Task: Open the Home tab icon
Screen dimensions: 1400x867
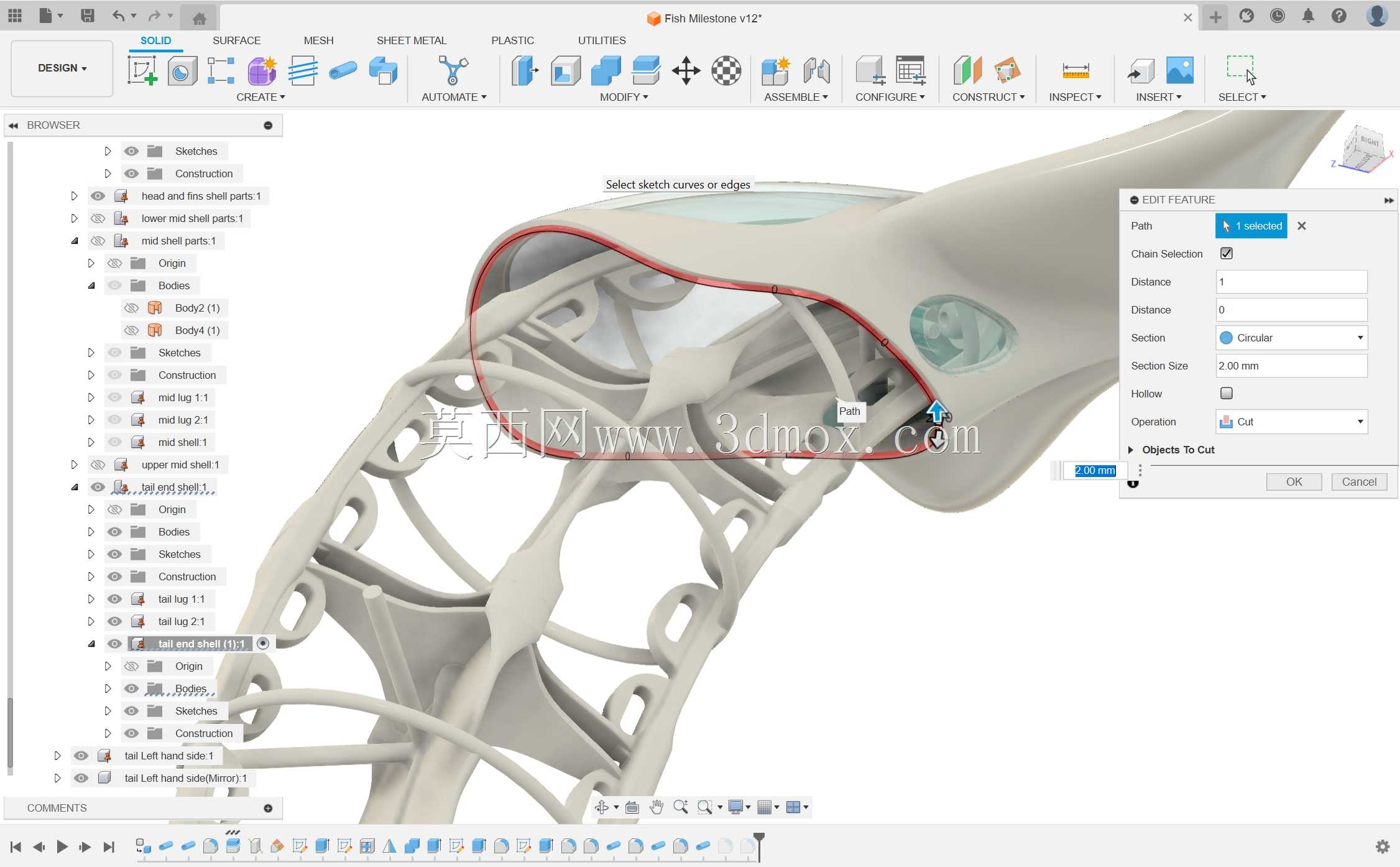Action: click(x=200, y=19)
